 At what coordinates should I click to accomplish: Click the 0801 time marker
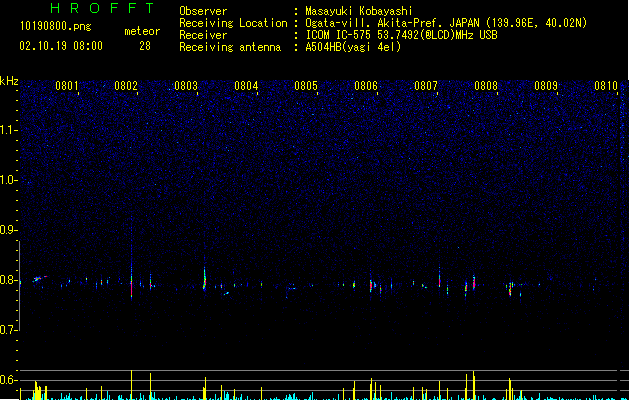pyautogui.click(x=67, y=86)
